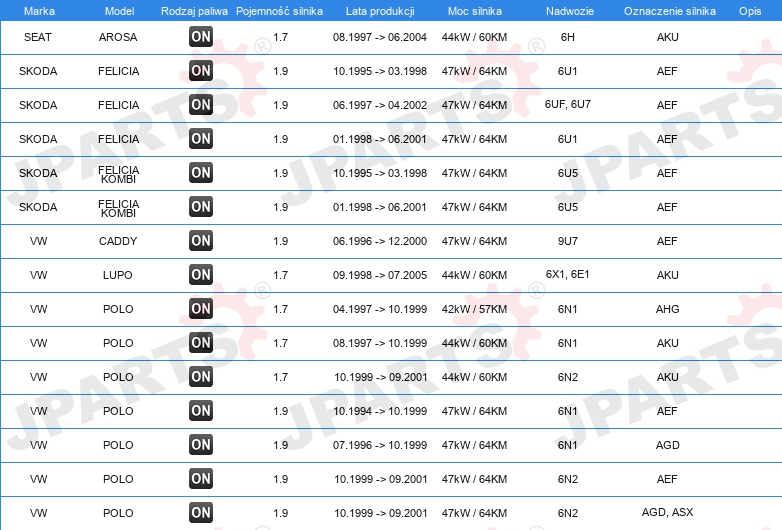The width and height of the screenshot is (782, 530).
Task: Click the Model column header
Action: pos(119,11)
